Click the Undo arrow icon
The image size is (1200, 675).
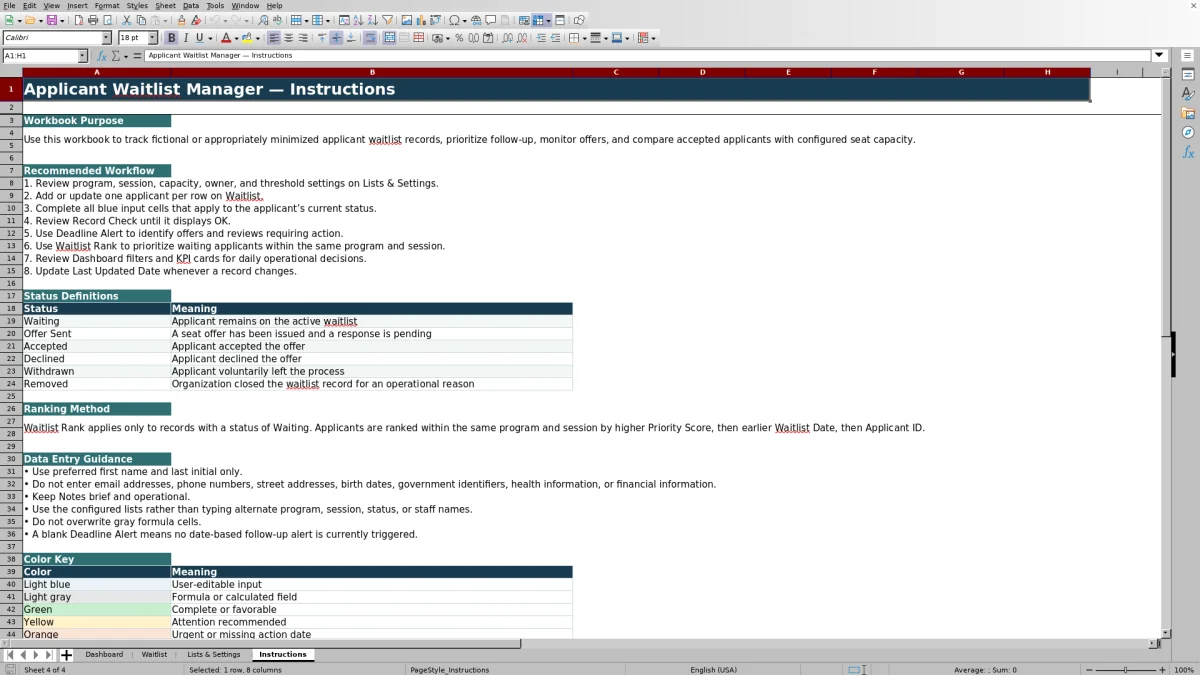(x=214, y=20)
